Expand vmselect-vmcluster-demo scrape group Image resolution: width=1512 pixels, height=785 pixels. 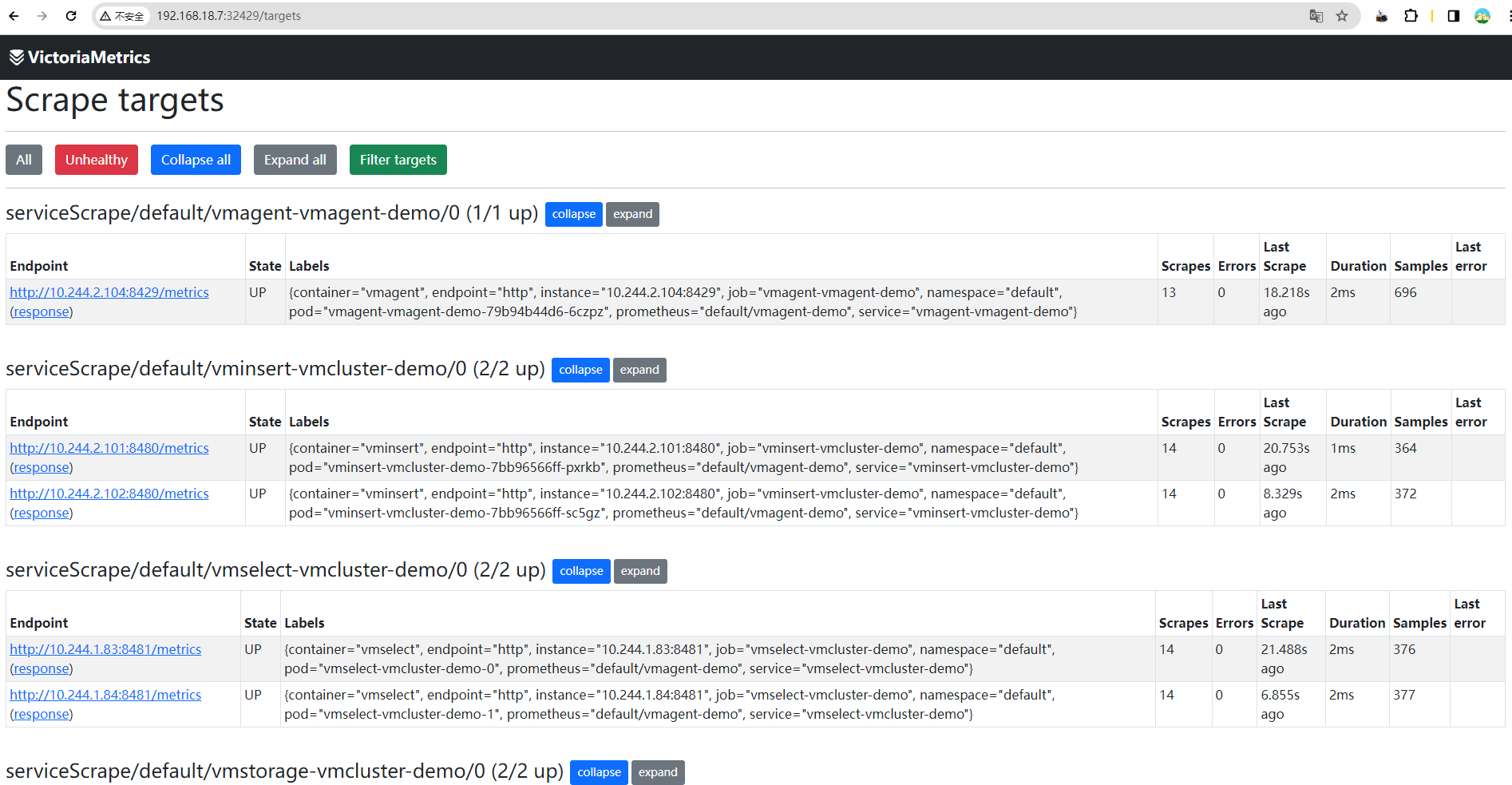(640, 571)
